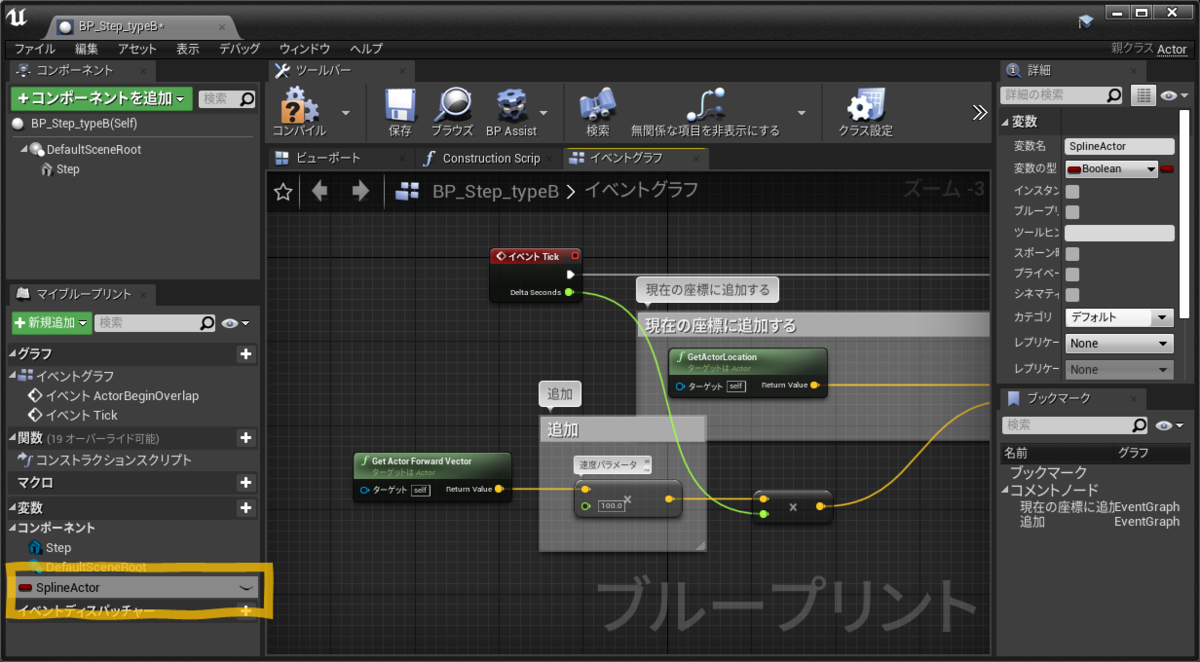Click the +新規追加 button
The height and width of the screenshot is (662, 1200).
click(x=51, y=323)
